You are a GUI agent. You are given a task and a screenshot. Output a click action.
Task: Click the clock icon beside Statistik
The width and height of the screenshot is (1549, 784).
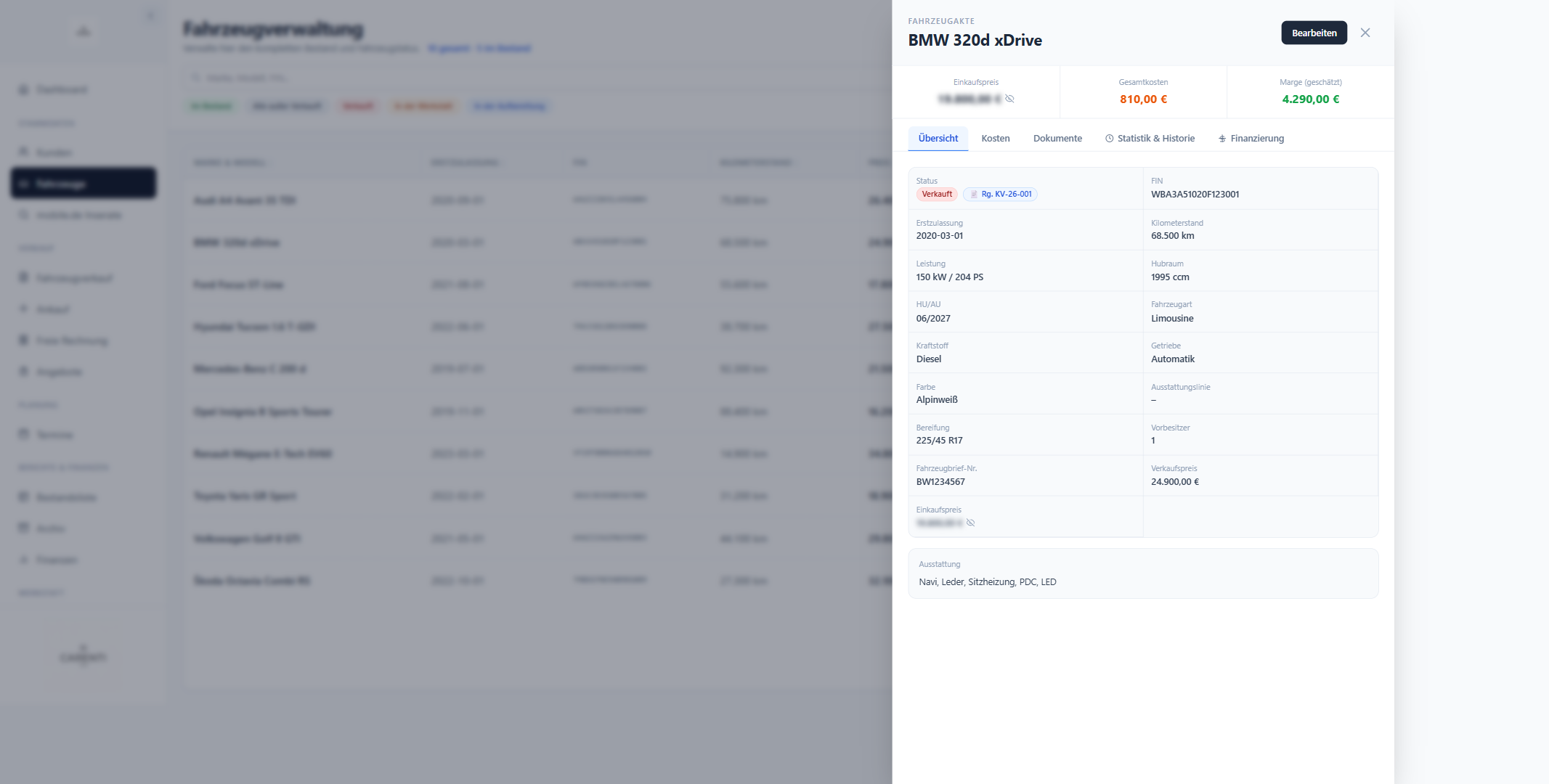(1110, 139)
